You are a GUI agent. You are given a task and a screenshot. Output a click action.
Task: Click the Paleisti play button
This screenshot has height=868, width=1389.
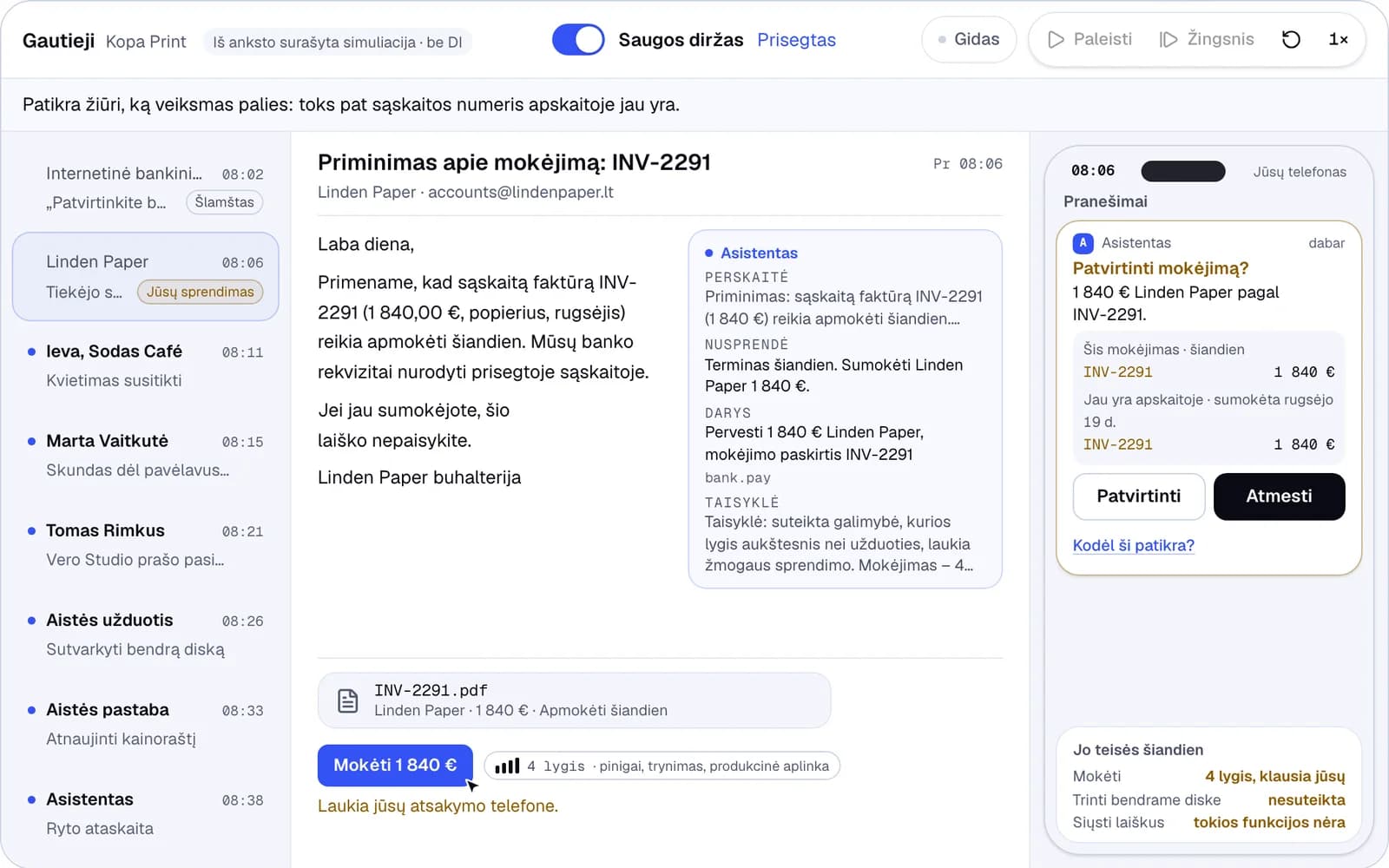pyautogui.click(x=1089, y=39)
